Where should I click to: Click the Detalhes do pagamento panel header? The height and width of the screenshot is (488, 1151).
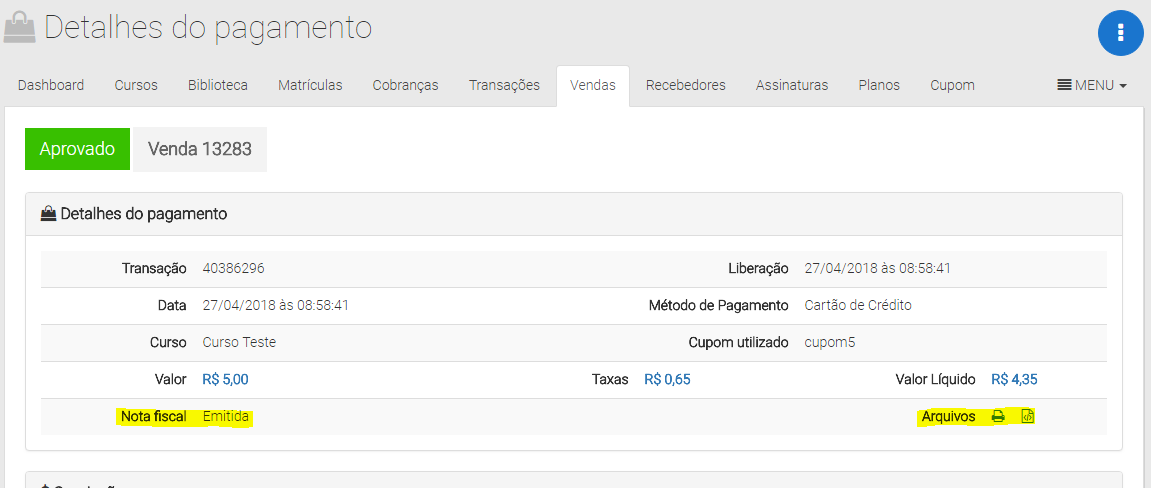[573, 214]
